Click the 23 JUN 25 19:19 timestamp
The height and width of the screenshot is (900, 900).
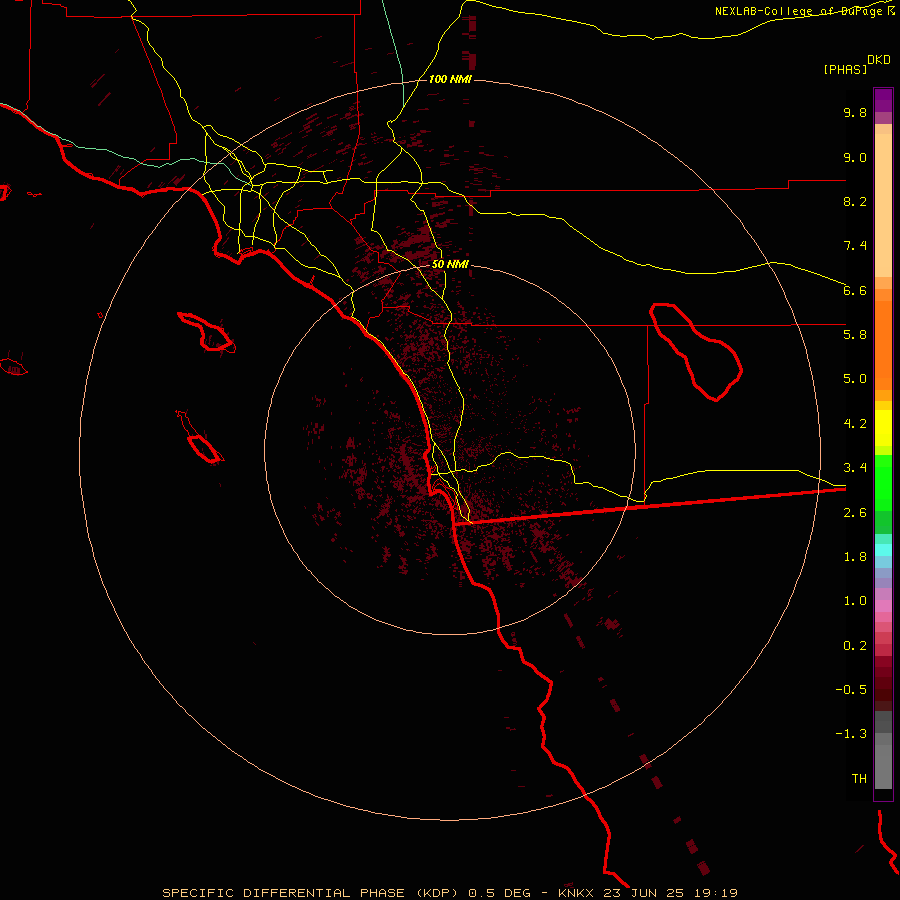click(x=670, y=893)
